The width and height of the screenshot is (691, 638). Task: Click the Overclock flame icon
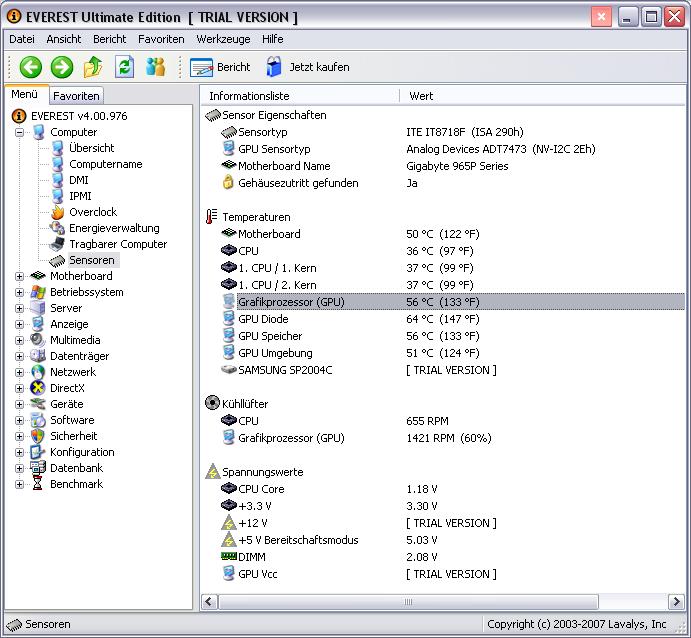(57, 212)
